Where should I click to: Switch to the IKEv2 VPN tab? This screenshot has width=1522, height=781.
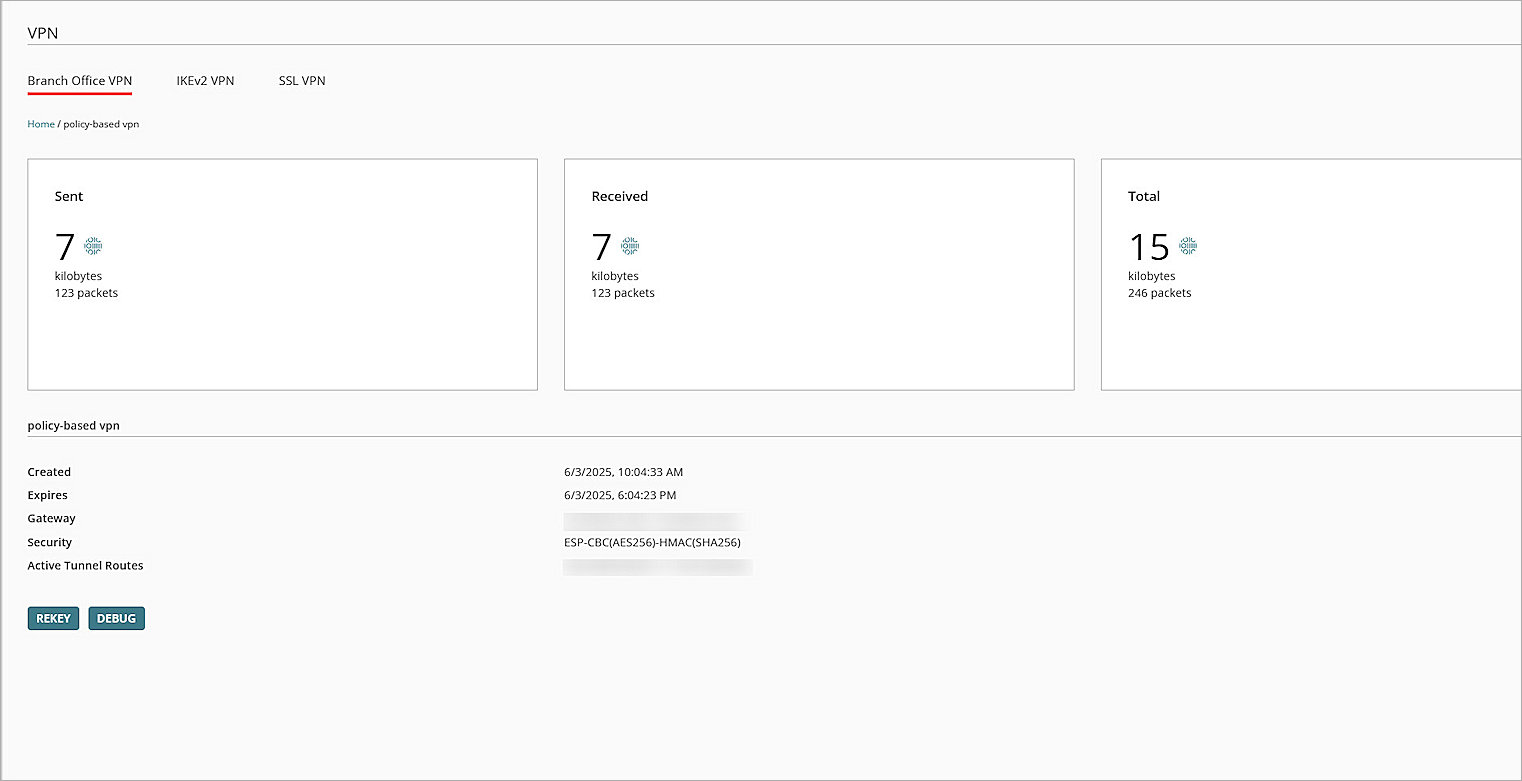click(205, 81)
